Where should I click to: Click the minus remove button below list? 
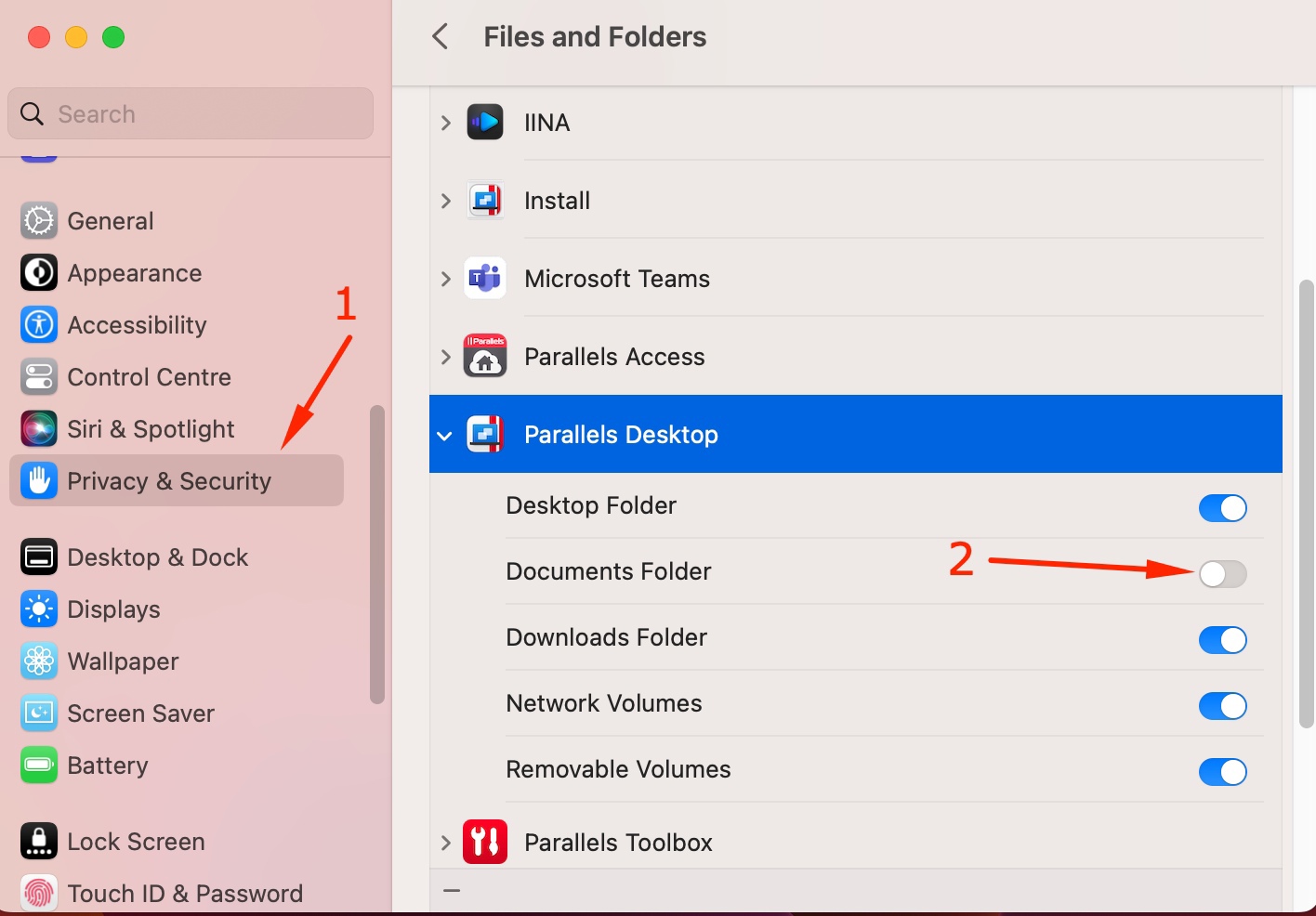tap(452, 891)
